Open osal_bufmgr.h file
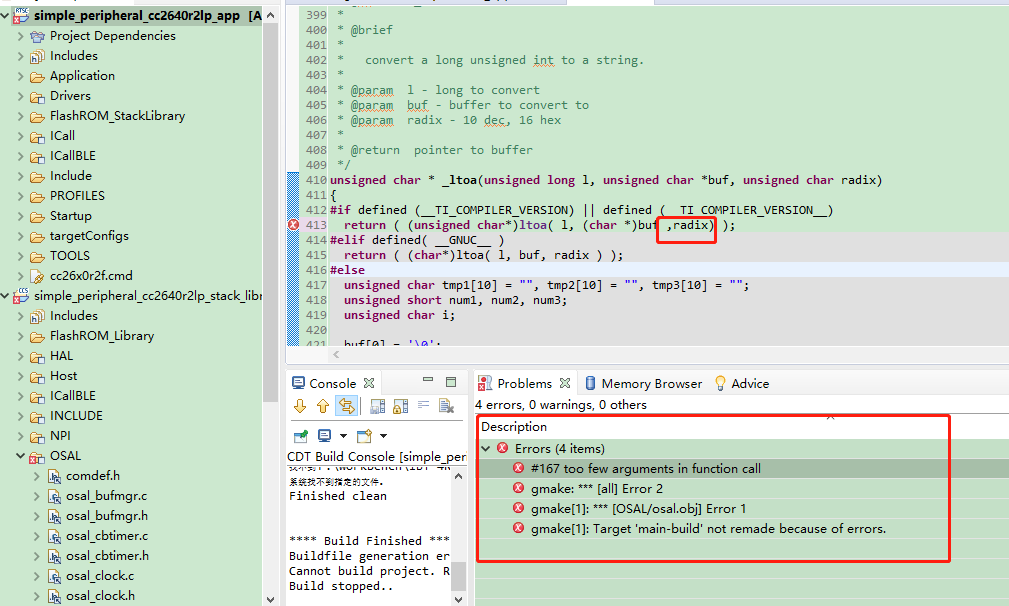 [x=107, y=515]
